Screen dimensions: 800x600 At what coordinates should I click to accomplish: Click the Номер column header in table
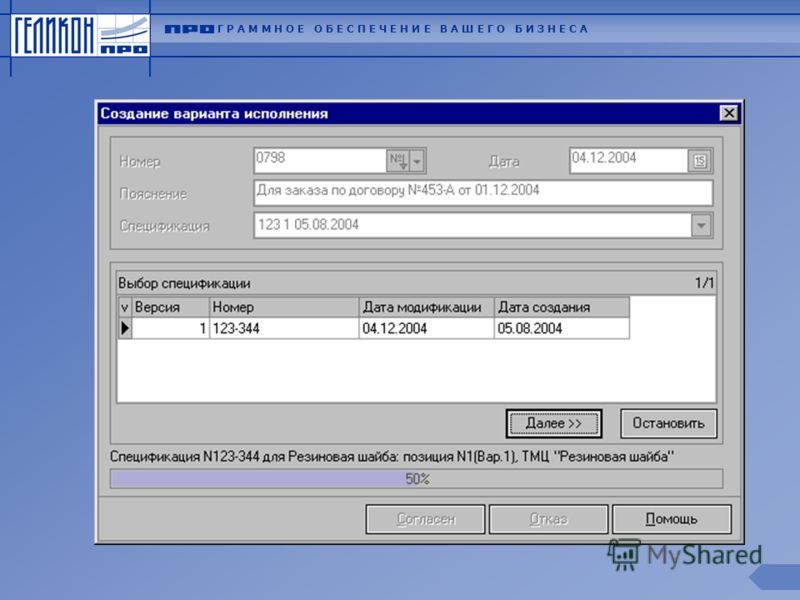point(284,307)
